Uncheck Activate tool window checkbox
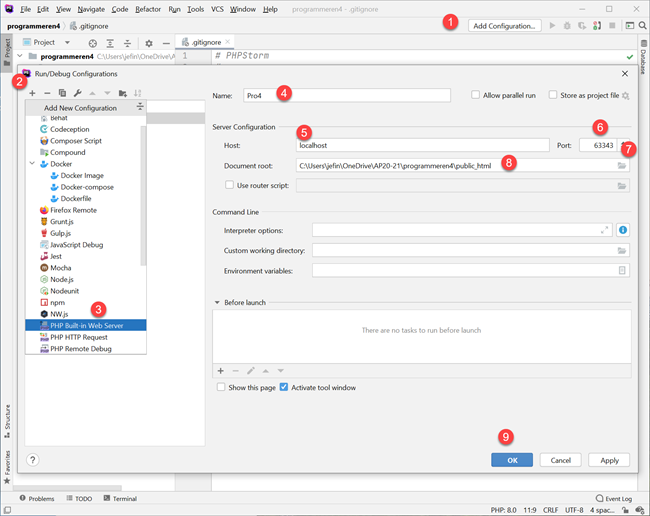Image resolution: width=650 pixels, height=516 pixels. tap(284, 387)
